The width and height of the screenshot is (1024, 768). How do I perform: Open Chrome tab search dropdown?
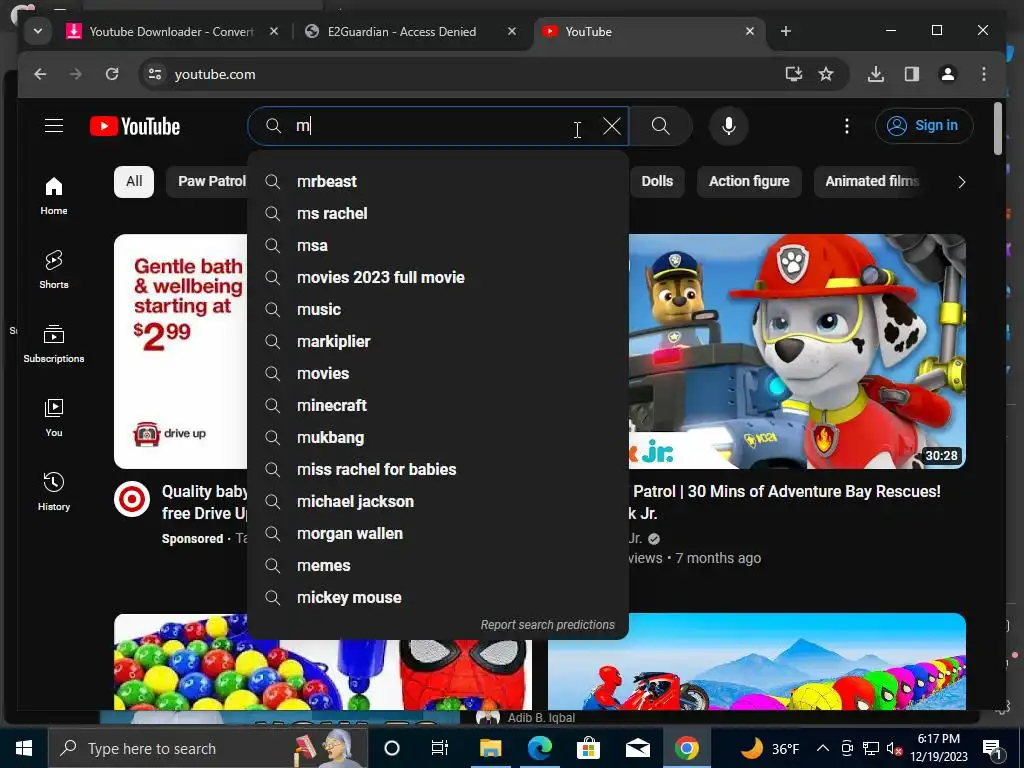(38, 31)
